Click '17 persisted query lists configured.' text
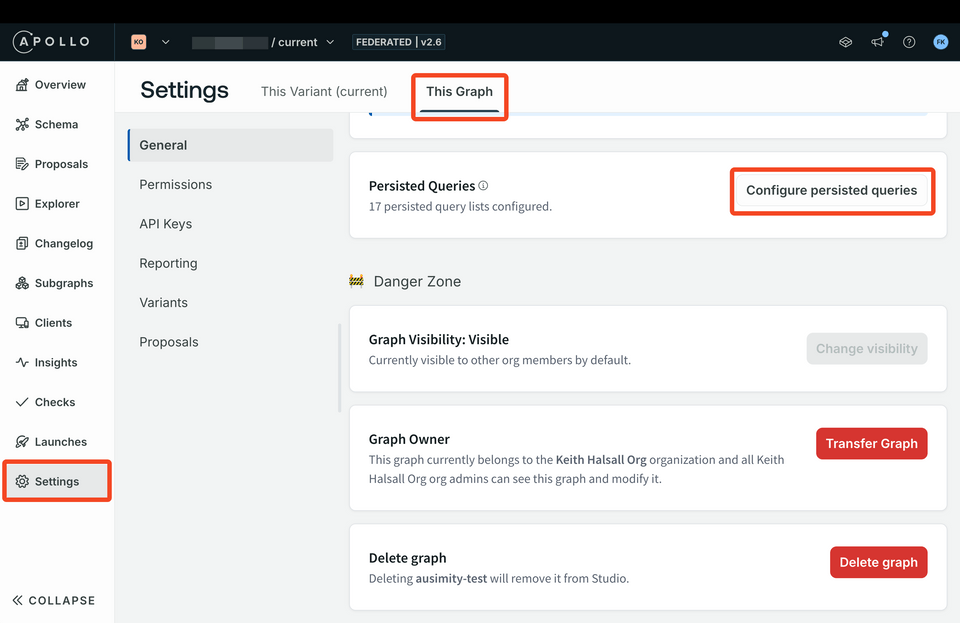This screenshot has width=960, height=623. point(460,207)
